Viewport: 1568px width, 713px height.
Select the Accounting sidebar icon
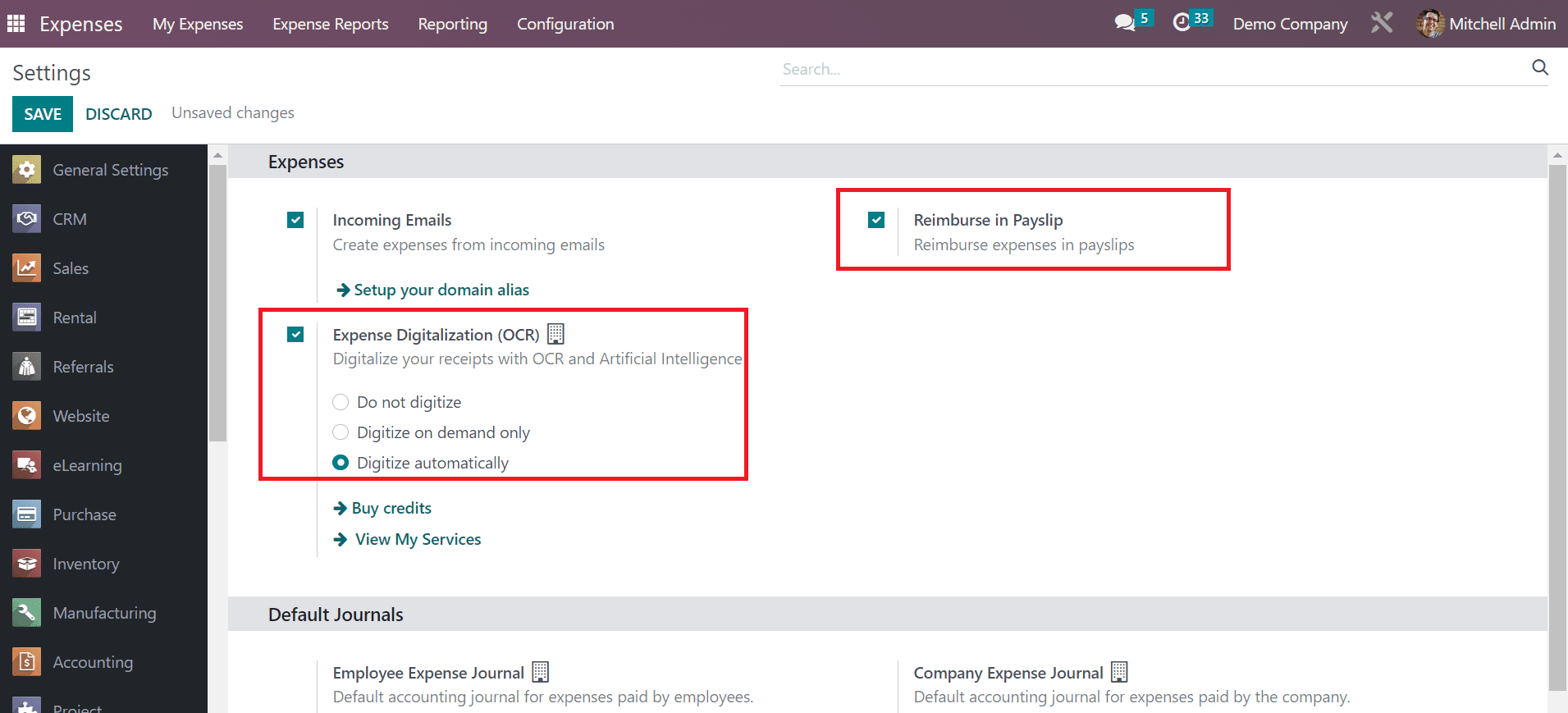tap(27, 662)
